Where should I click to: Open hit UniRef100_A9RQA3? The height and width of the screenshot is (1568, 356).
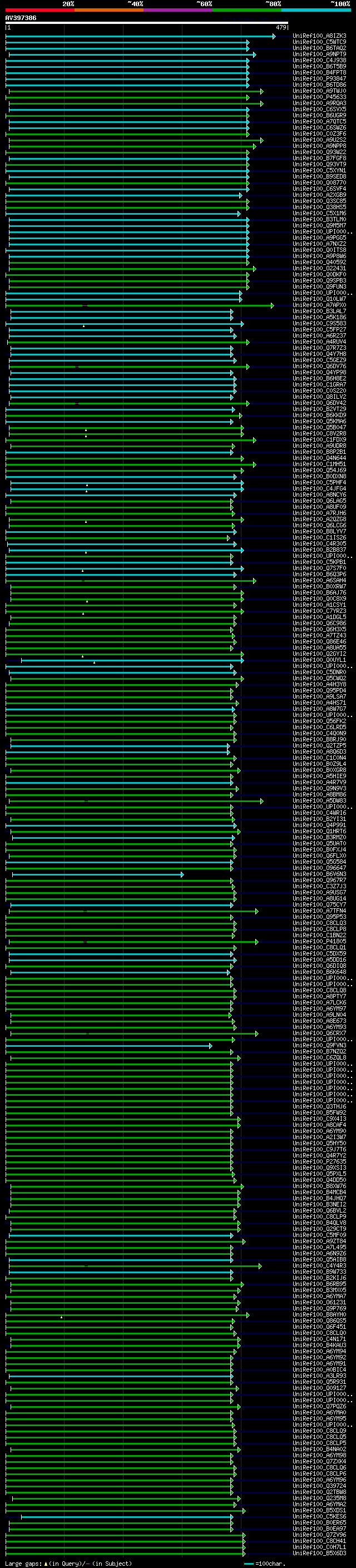tap(319, 103)
